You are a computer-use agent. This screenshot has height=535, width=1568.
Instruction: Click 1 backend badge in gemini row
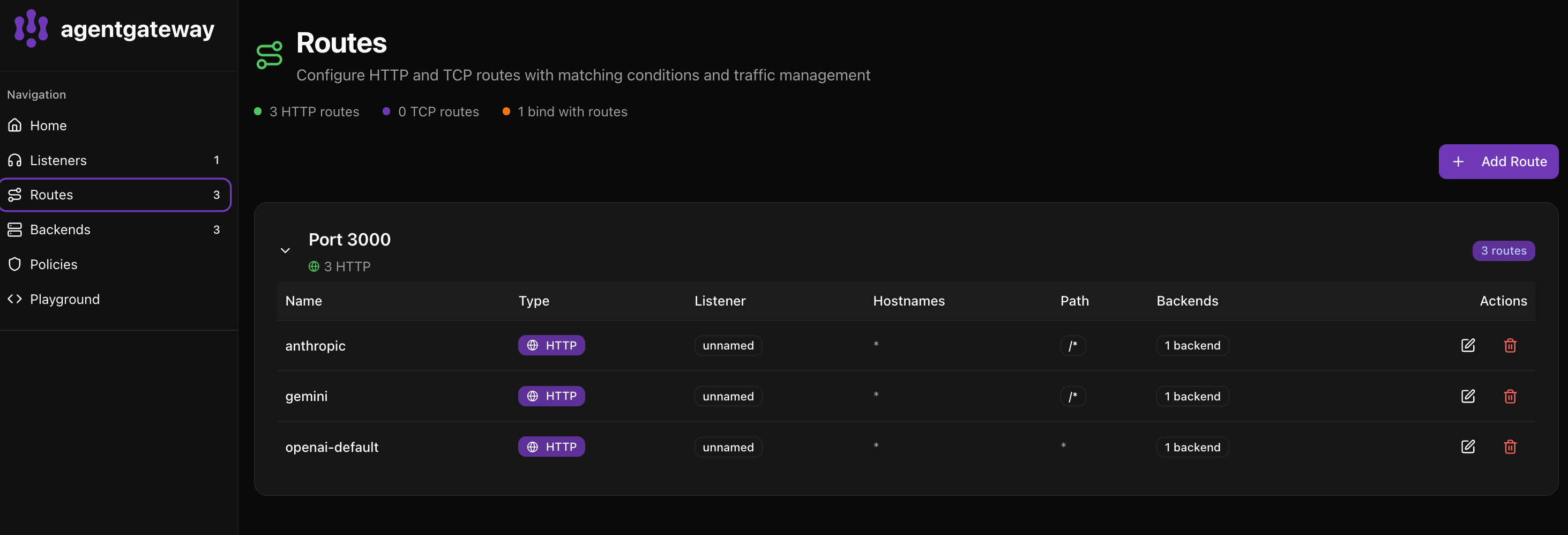click(1192, 396)
